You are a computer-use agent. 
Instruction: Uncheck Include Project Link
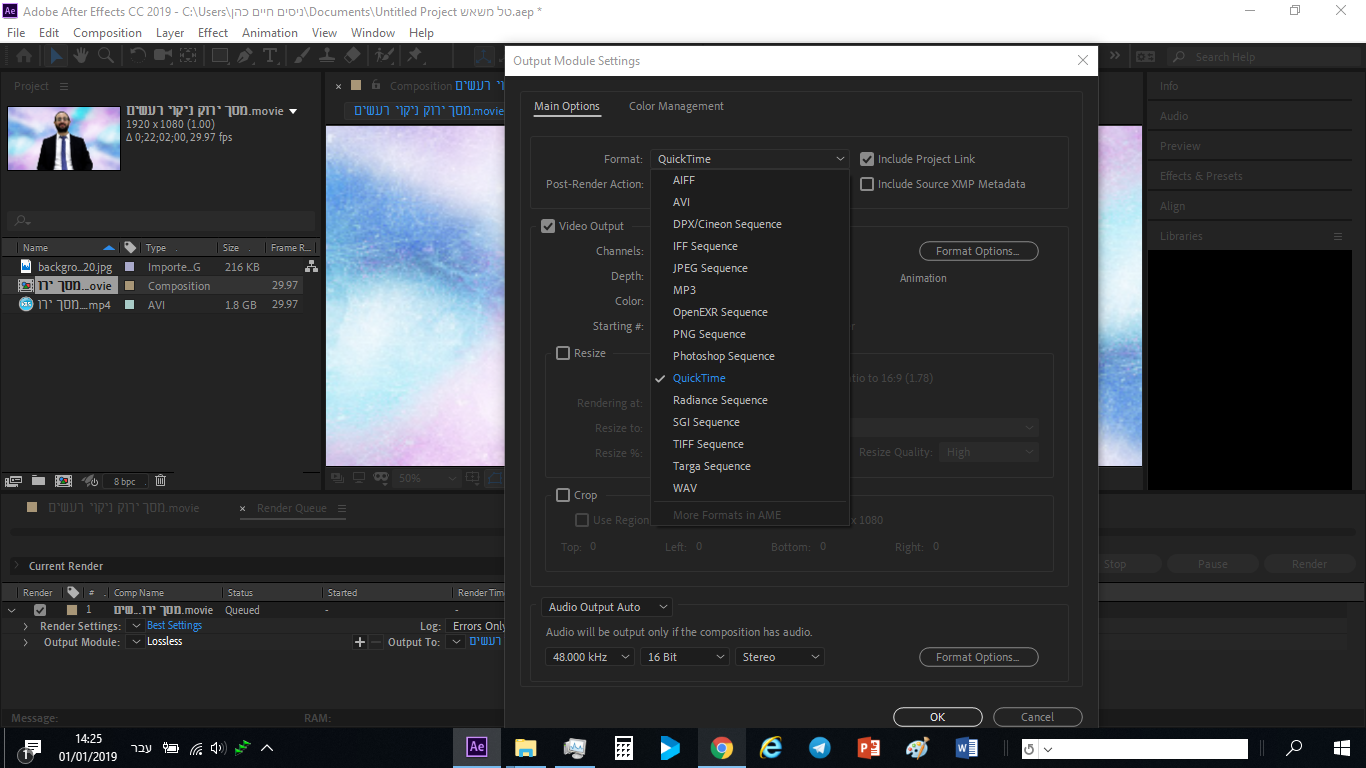[867, 158]
